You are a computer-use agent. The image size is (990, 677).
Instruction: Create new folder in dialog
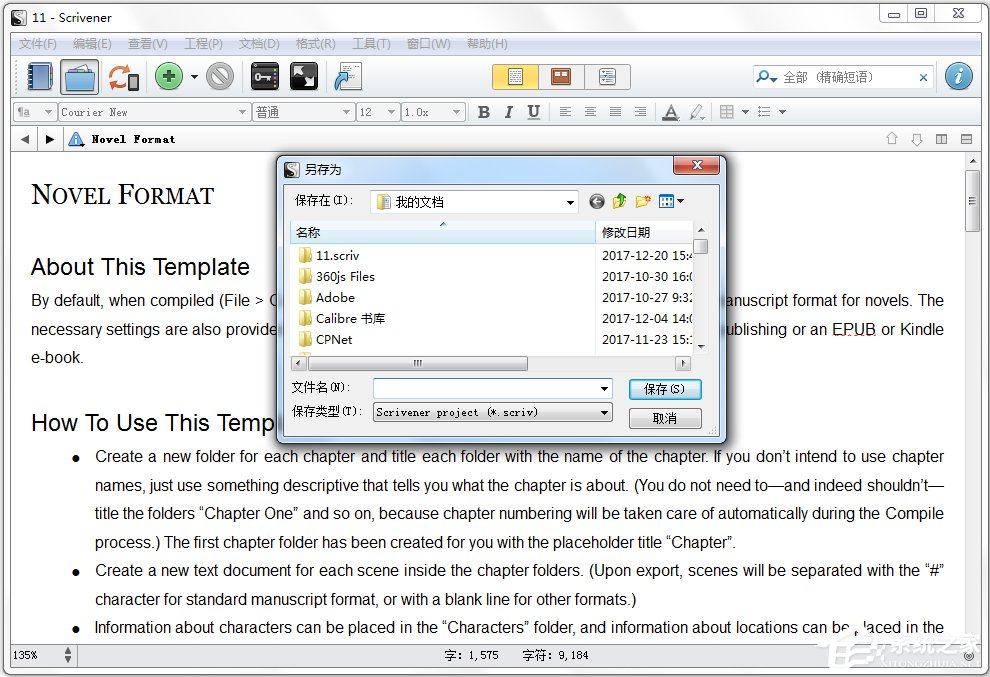pos(643,201)
